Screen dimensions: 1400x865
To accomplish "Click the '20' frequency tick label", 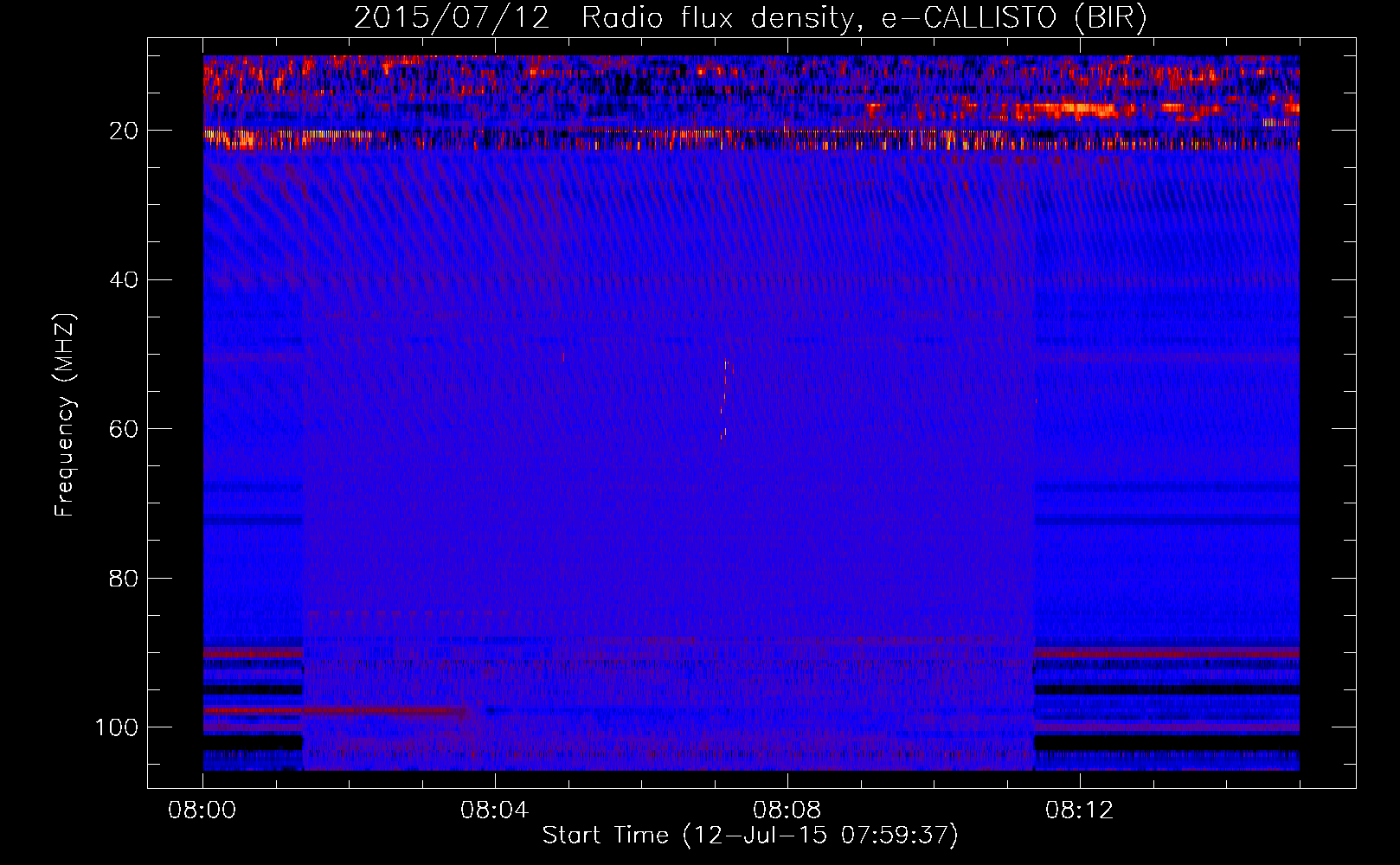I will [x=125, y=131].
